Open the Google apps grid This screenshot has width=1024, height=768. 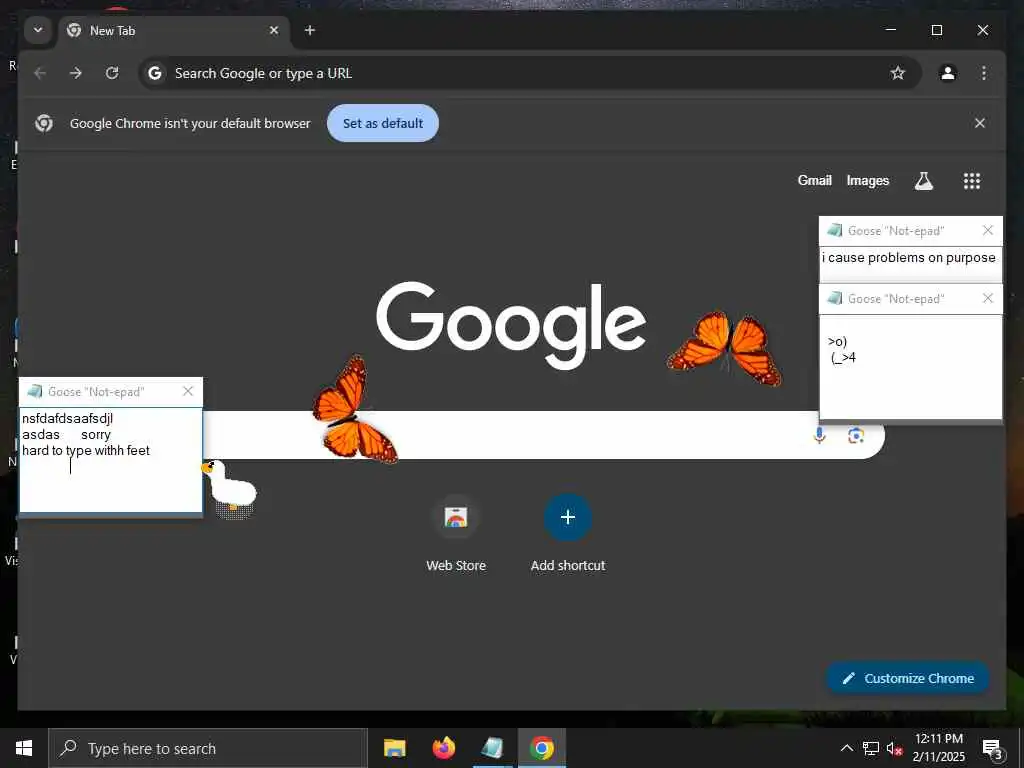pyautogui.click(x=972, y=181)
